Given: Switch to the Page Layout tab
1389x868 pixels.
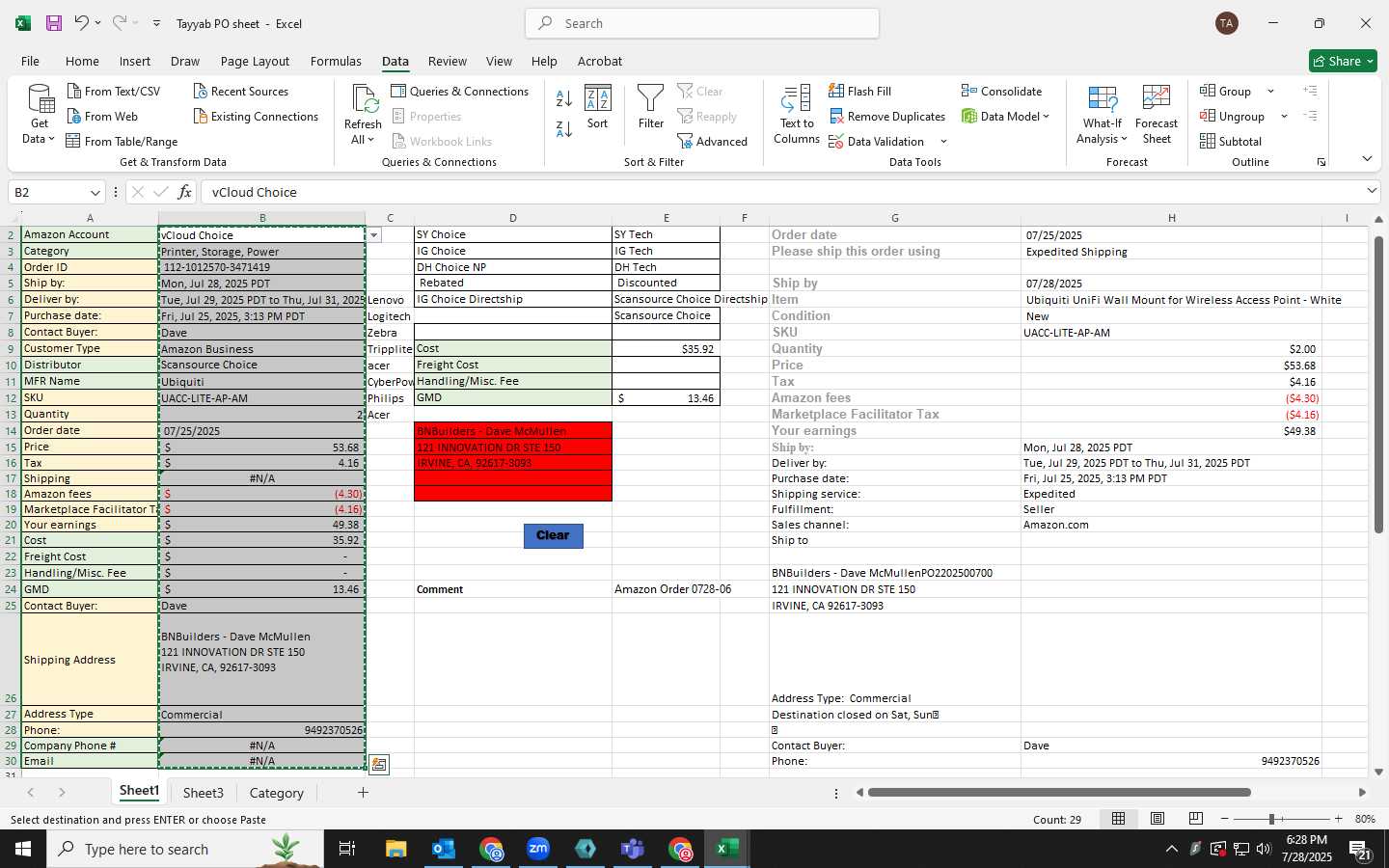Looking at the screenshot, I should [255, 61].
